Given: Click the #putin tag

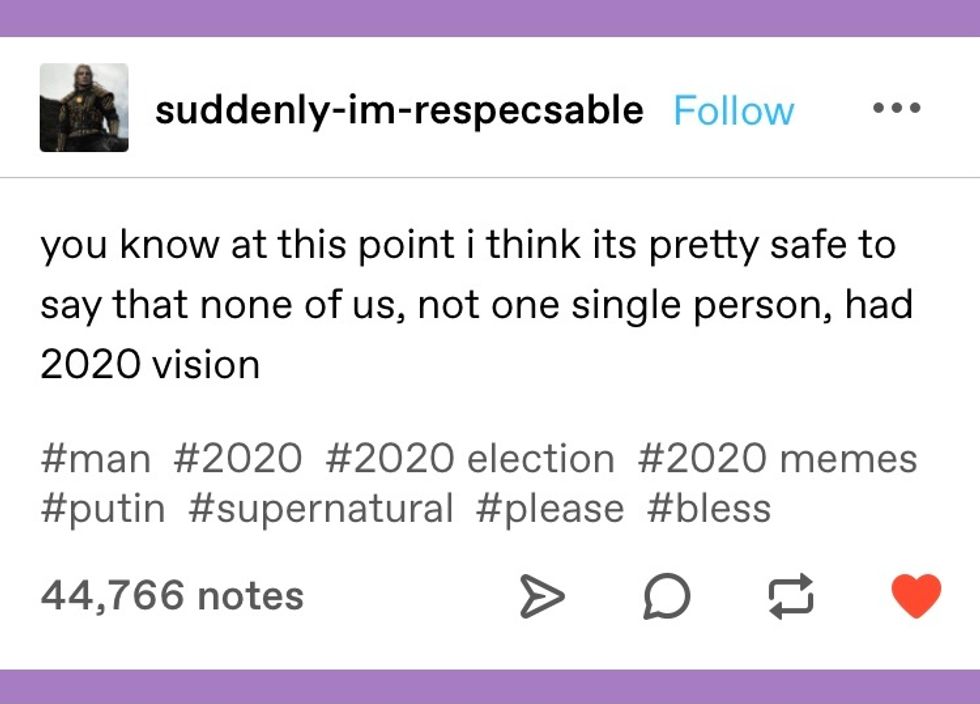Looking at the screenshot, I should point(103,508).
